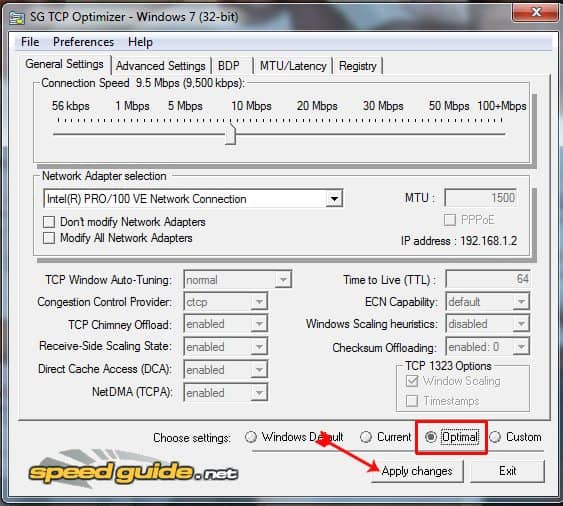This screenshot has height=506, width=563.
Task: Click the SG TCP Optimizer title bar icon
Action: coord(16,17)
